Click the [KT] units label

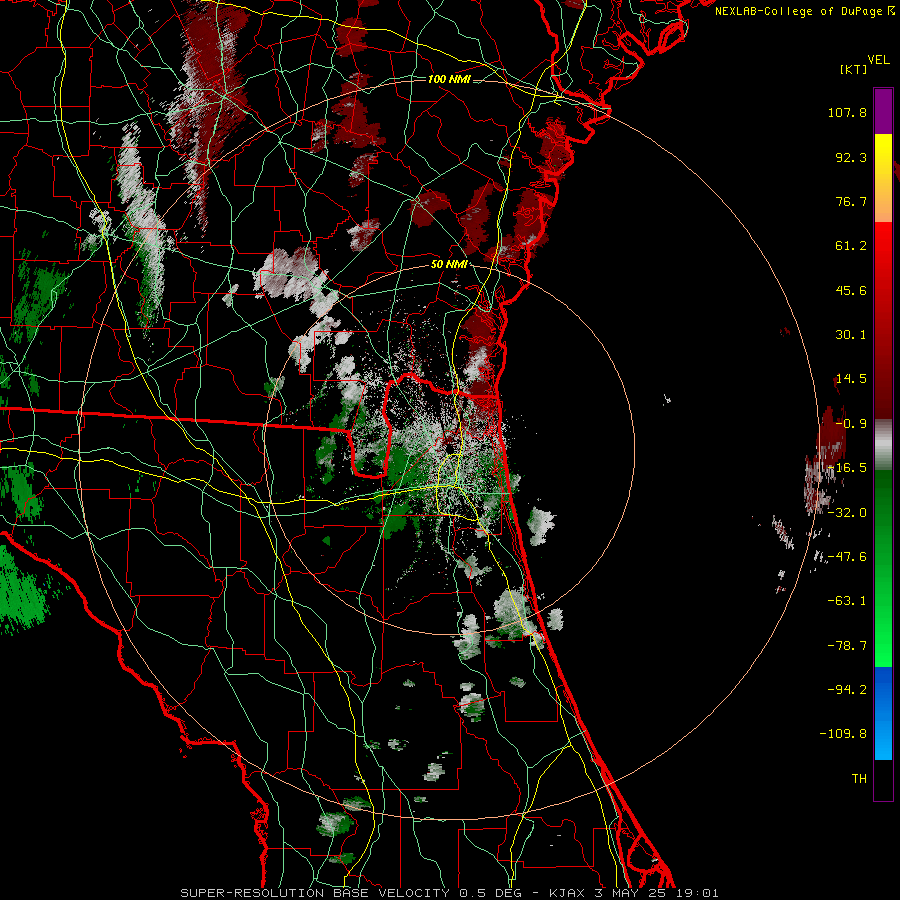coord(854,69)
